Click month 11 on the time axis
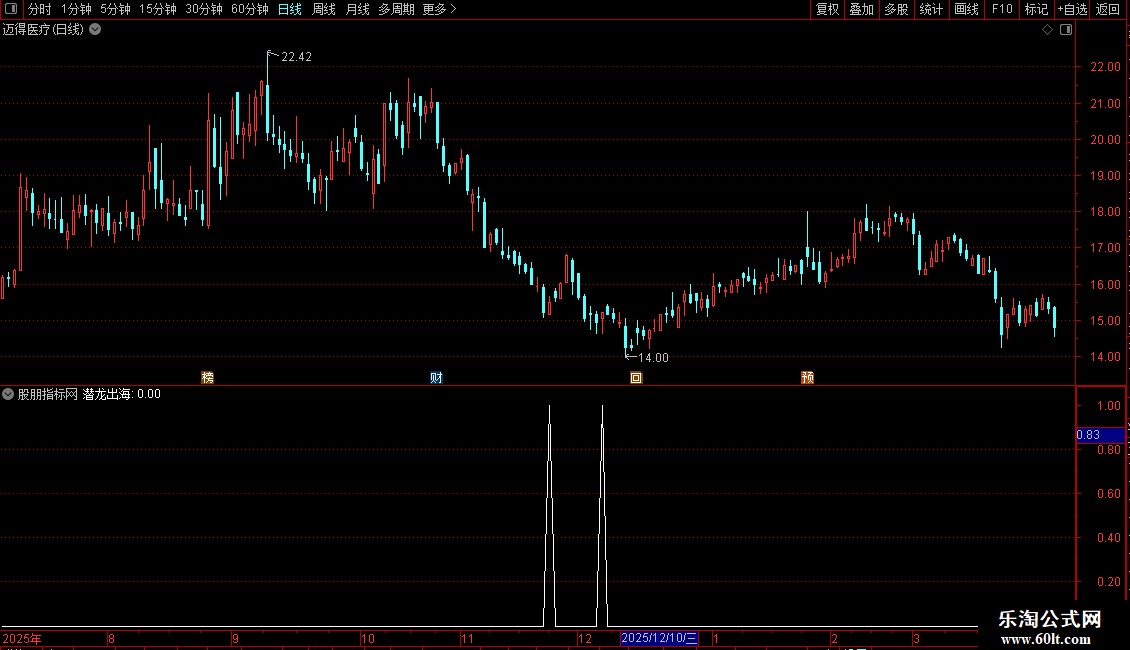 tap(467, 638)
